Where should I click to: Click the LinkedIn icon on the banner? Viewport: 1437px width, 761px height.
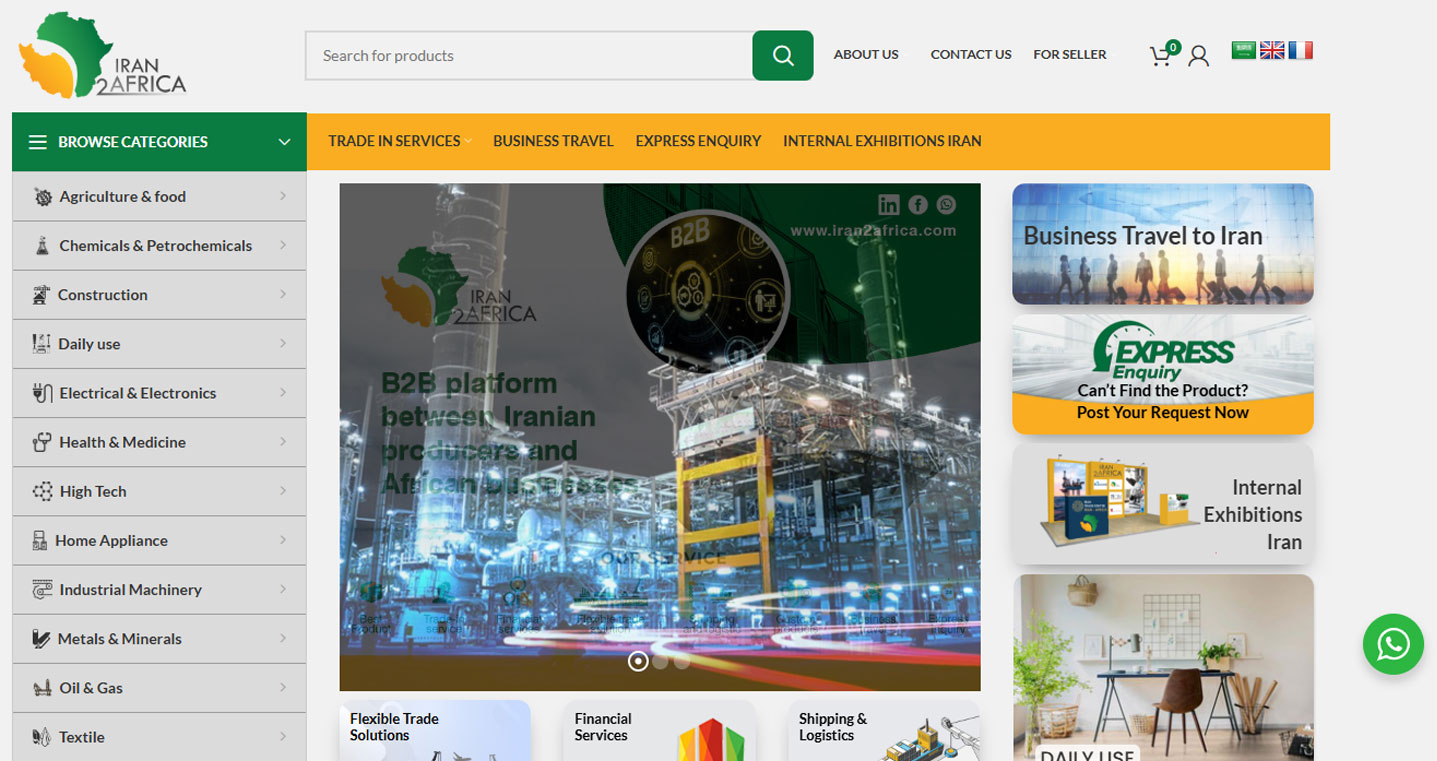click(888, 205)
